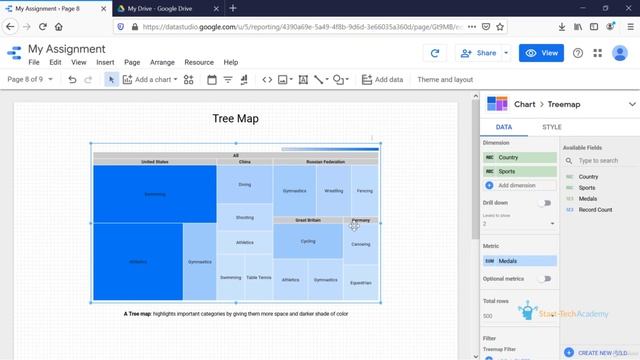
Task: Select the Cycling block under Great Britain
Action: (x=308, y=241)
